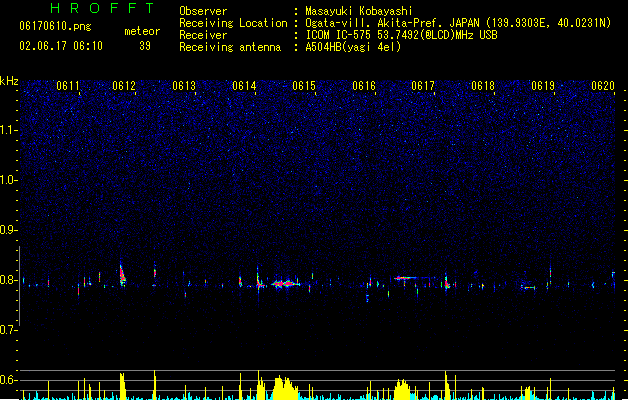Click the 0618 time marker
The height and width of the screenshot is (400, 629).
(x=483, y=86)
